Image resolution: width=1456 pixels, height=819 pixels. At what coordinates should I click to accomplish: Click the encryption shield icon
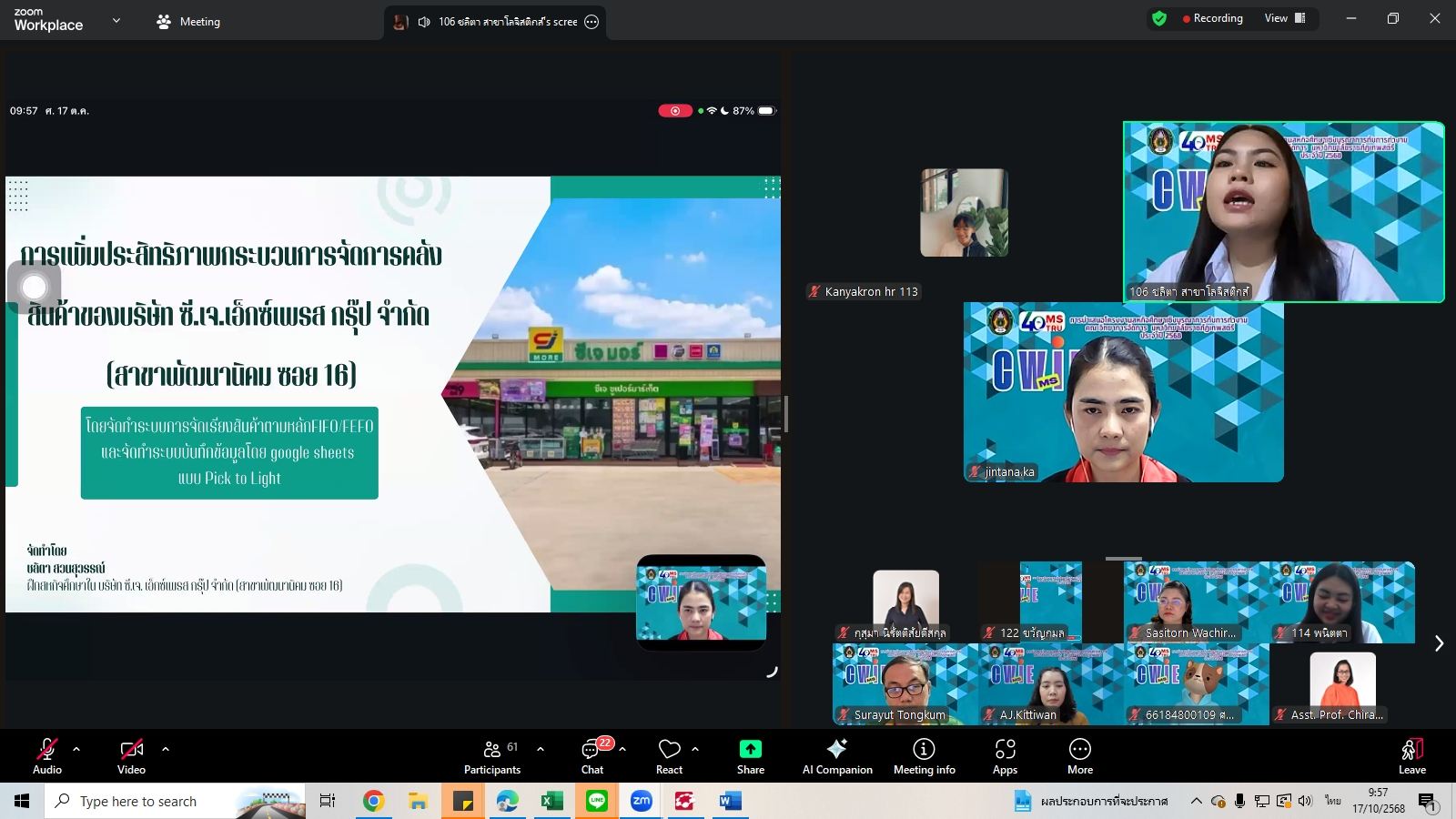(1159, 18)
